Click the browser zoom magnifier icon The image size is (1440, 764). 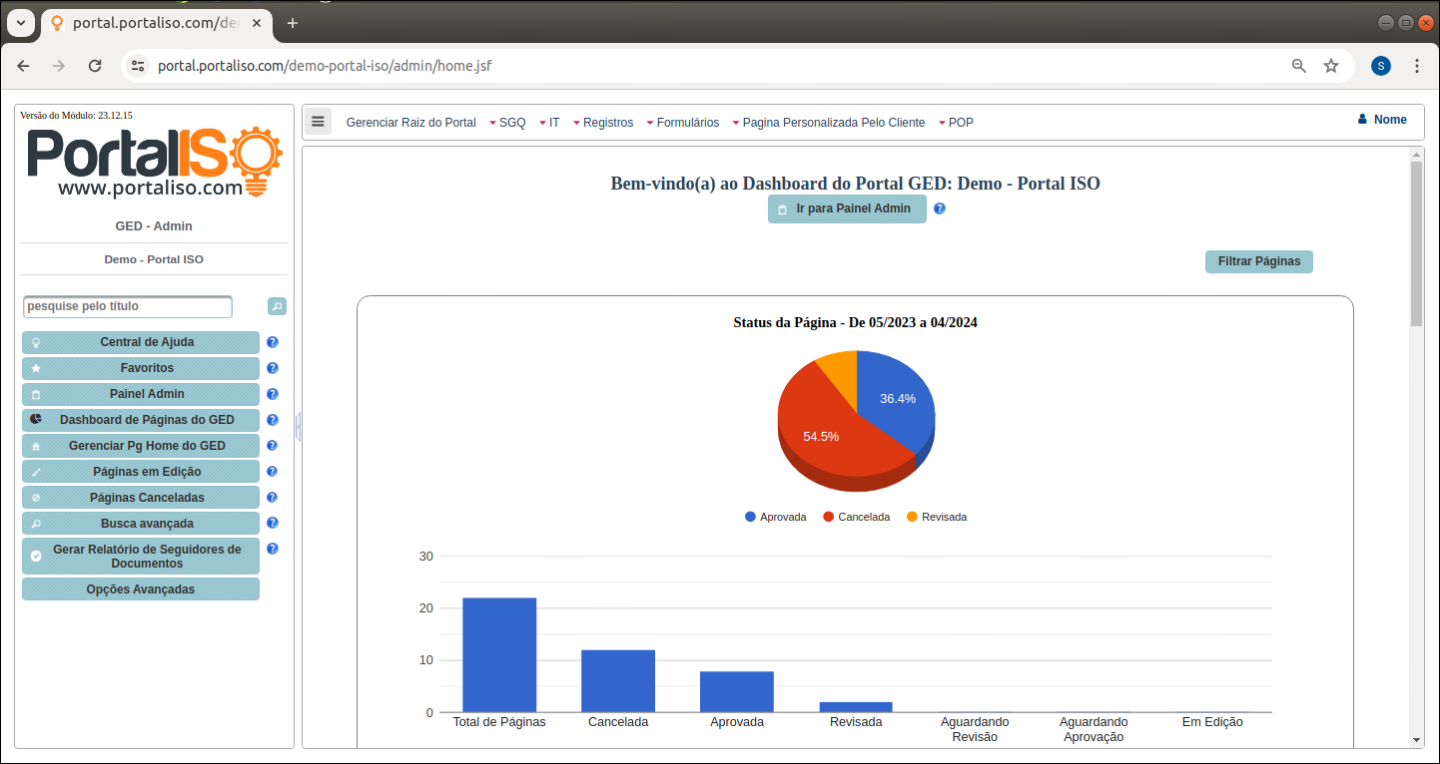1299,66
